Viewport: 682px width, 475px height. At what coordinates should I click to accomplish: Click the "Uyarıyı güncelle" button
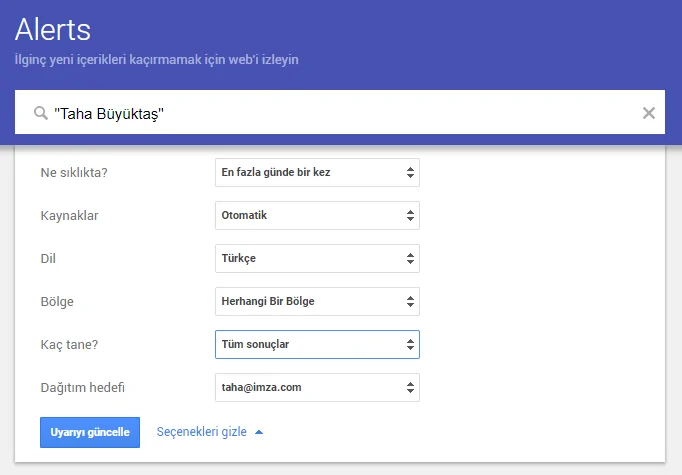(x=90, y=432)
